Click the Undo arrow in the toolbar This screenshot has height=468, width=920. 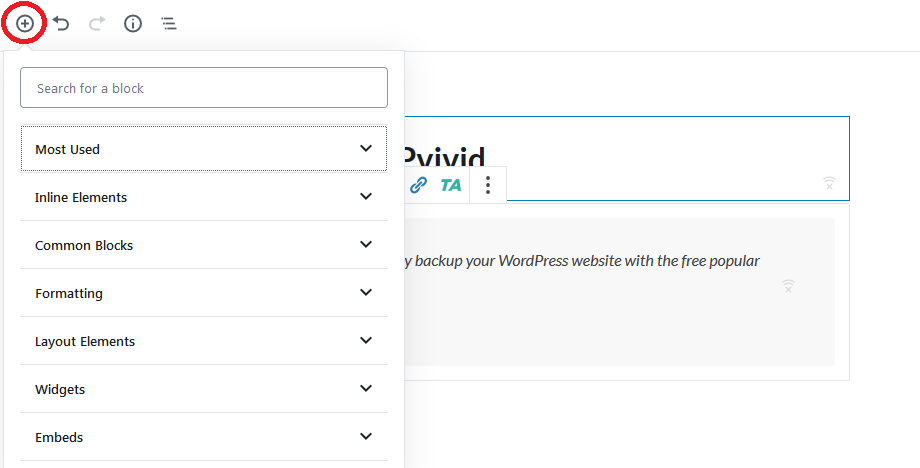click(62, 23)
